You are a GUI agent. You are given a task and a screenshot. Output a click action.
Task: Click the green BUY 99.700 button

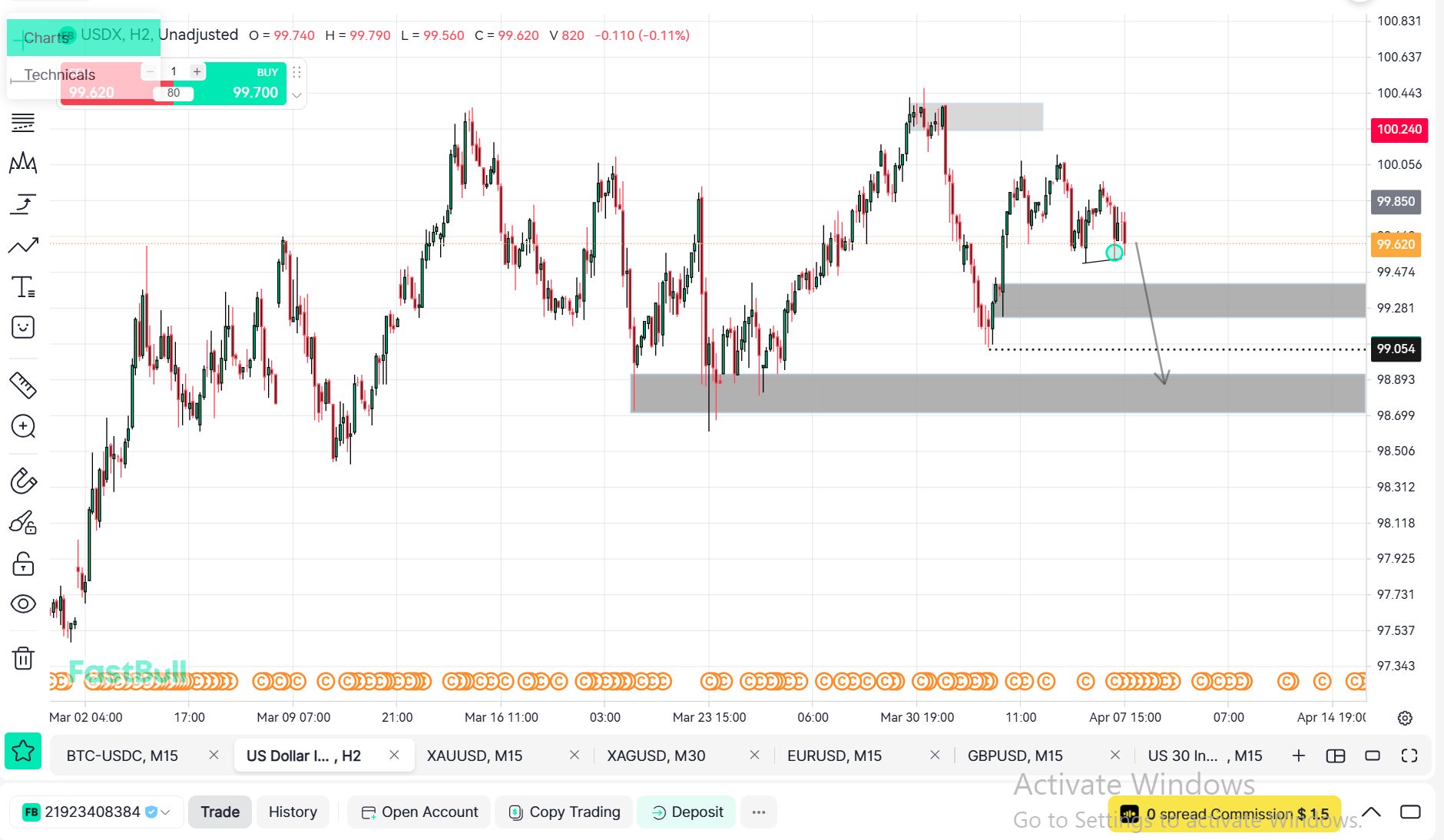click(x=246, y=84)
